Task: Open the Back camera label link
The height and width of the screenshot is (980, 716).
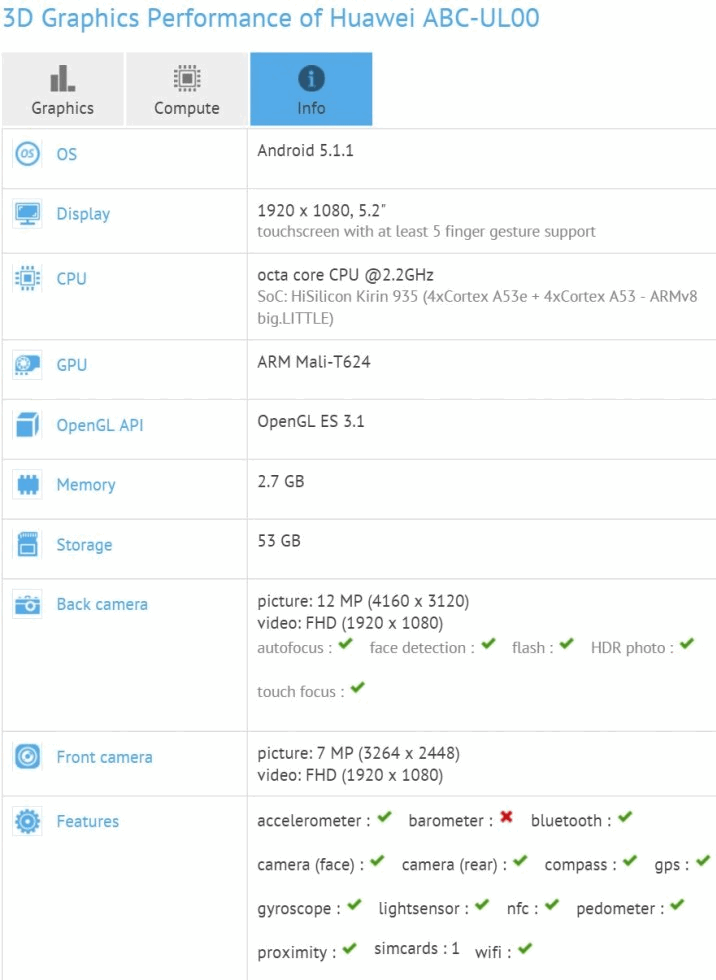Action: point(102,604)
